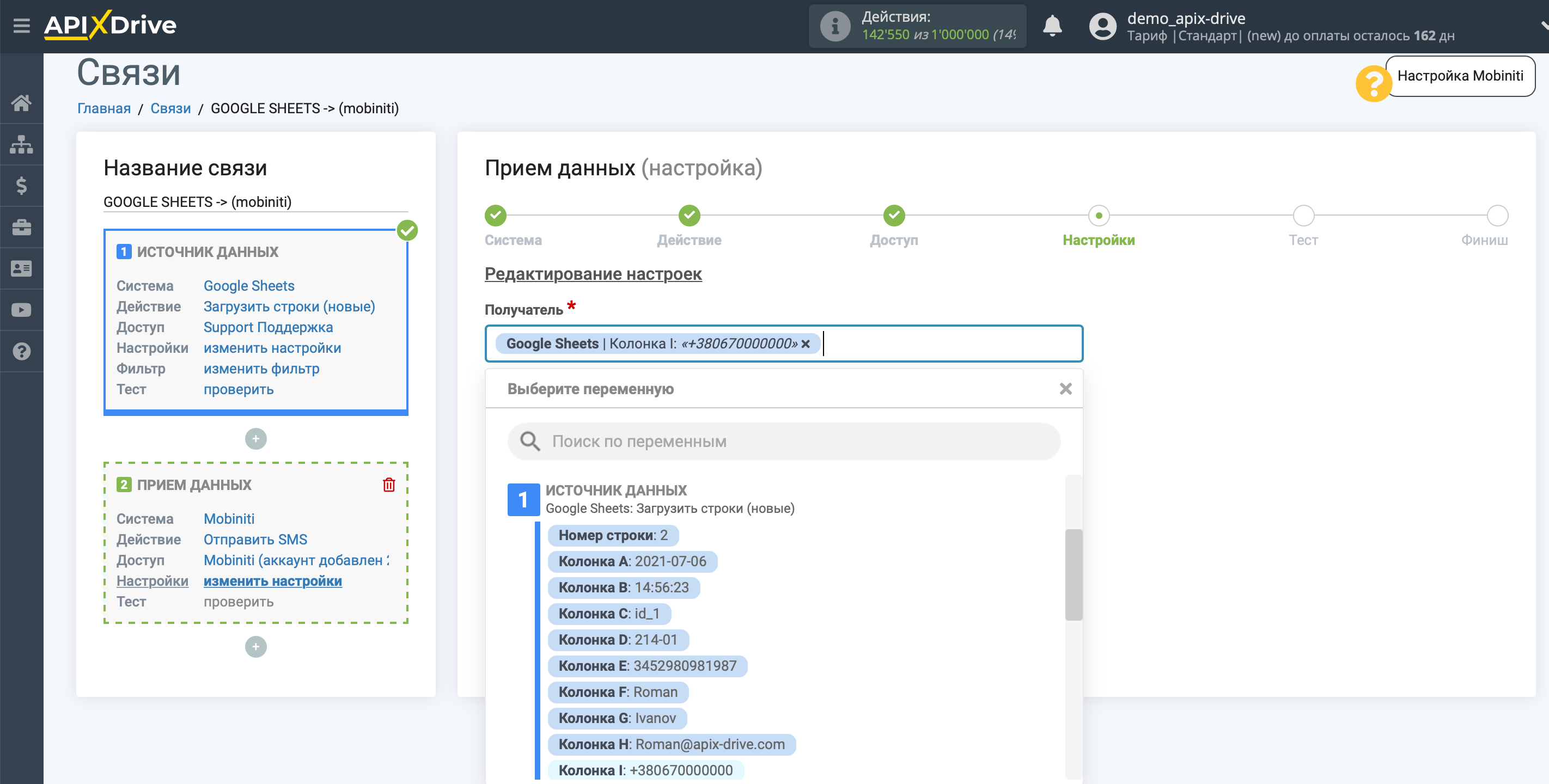Select variable Колонка H: Roman@apix-drive.com
Screen dimensions: 1549x784
[x=672, y=744]
